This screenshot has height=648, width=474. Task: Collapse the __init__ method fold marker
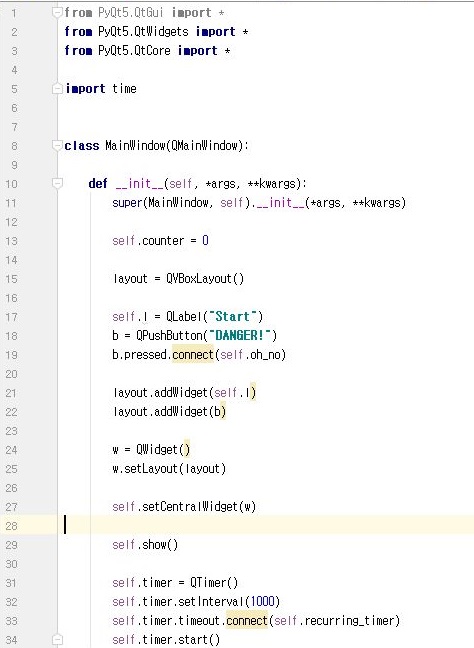(57, 183)
